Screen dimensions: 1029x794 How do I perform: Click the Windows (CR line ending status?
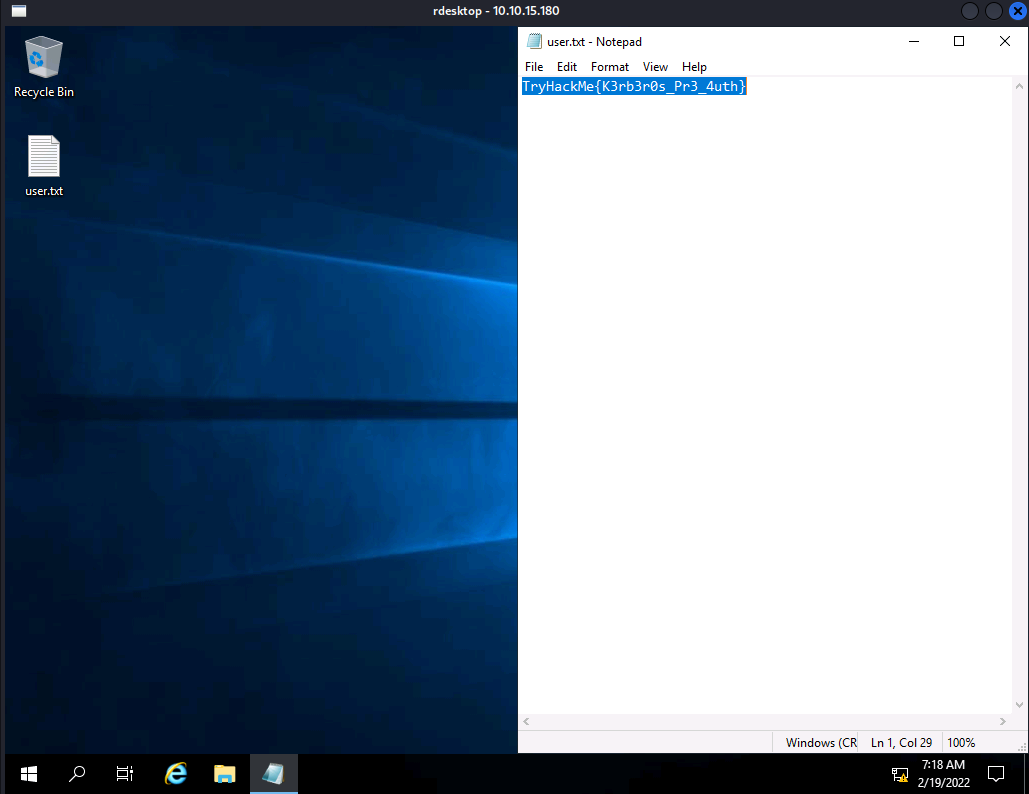tap(821, 743)
